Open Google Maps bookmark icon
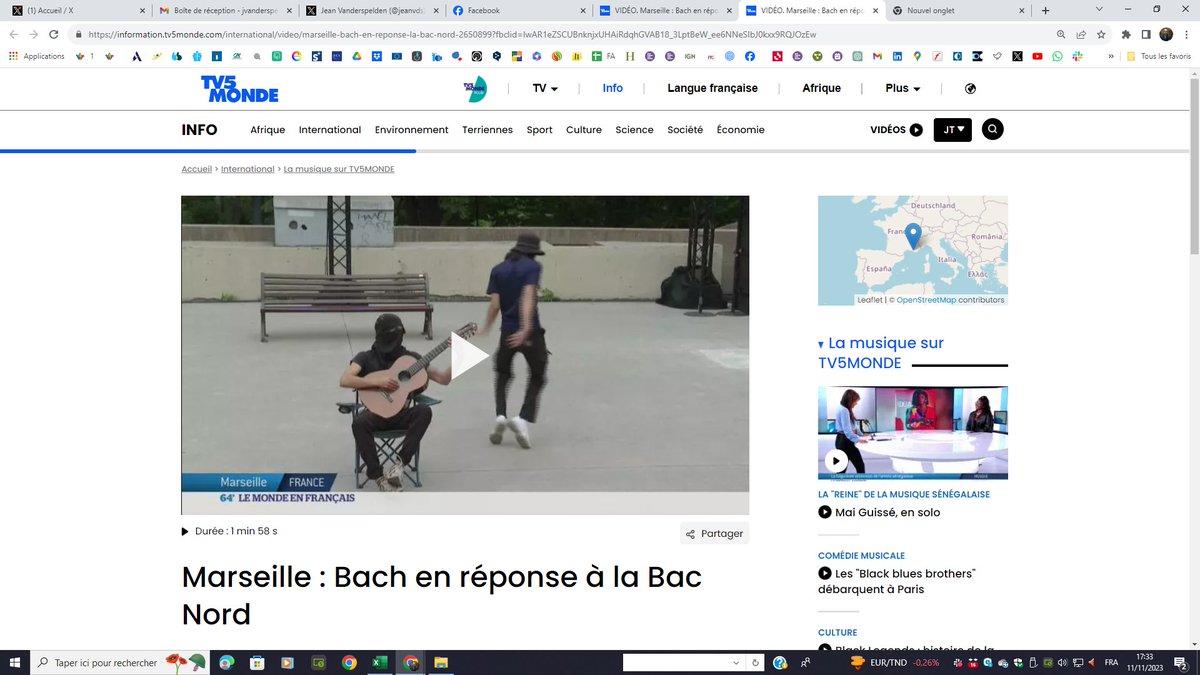The image size is (1200, 675). click(x=917, y=56)
